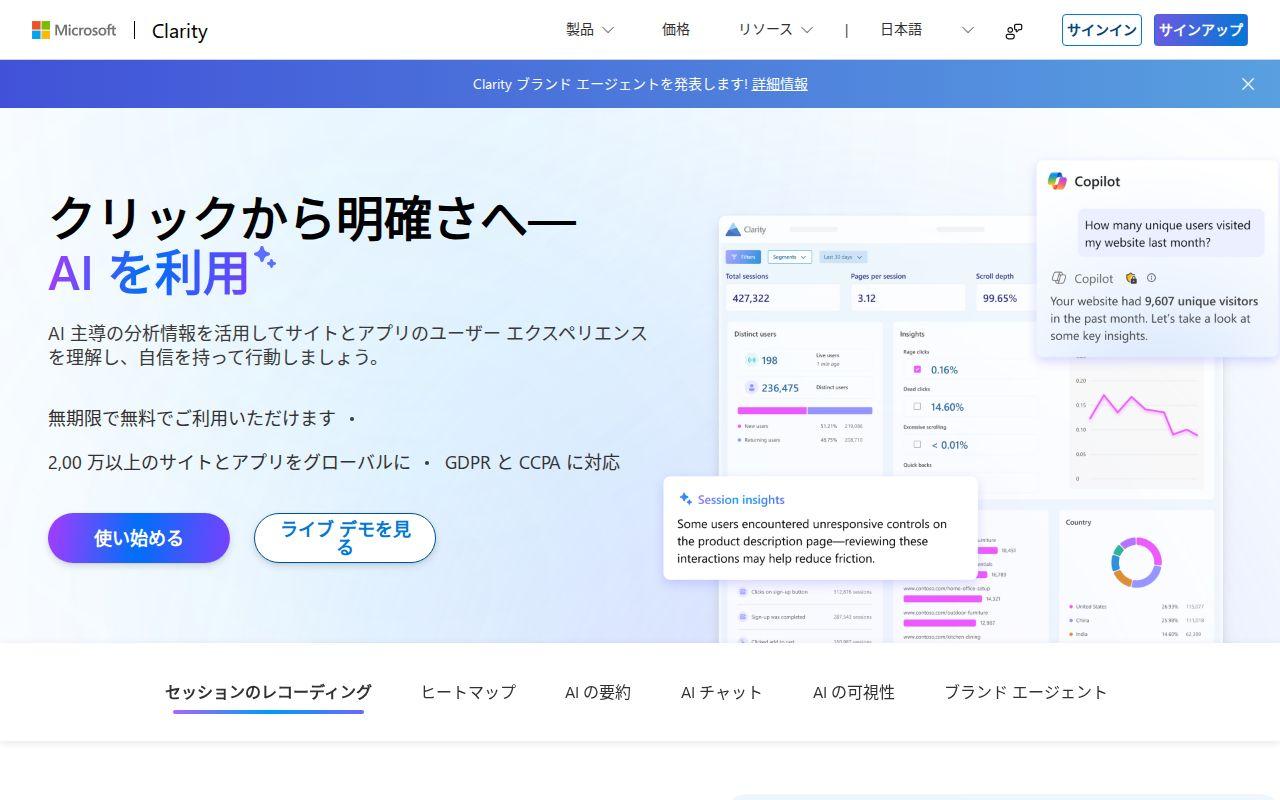The width and height of the screenshot is (1280, 800).
Task: Click the 99.65% scroll depth value
Action: pos(1000,298)
